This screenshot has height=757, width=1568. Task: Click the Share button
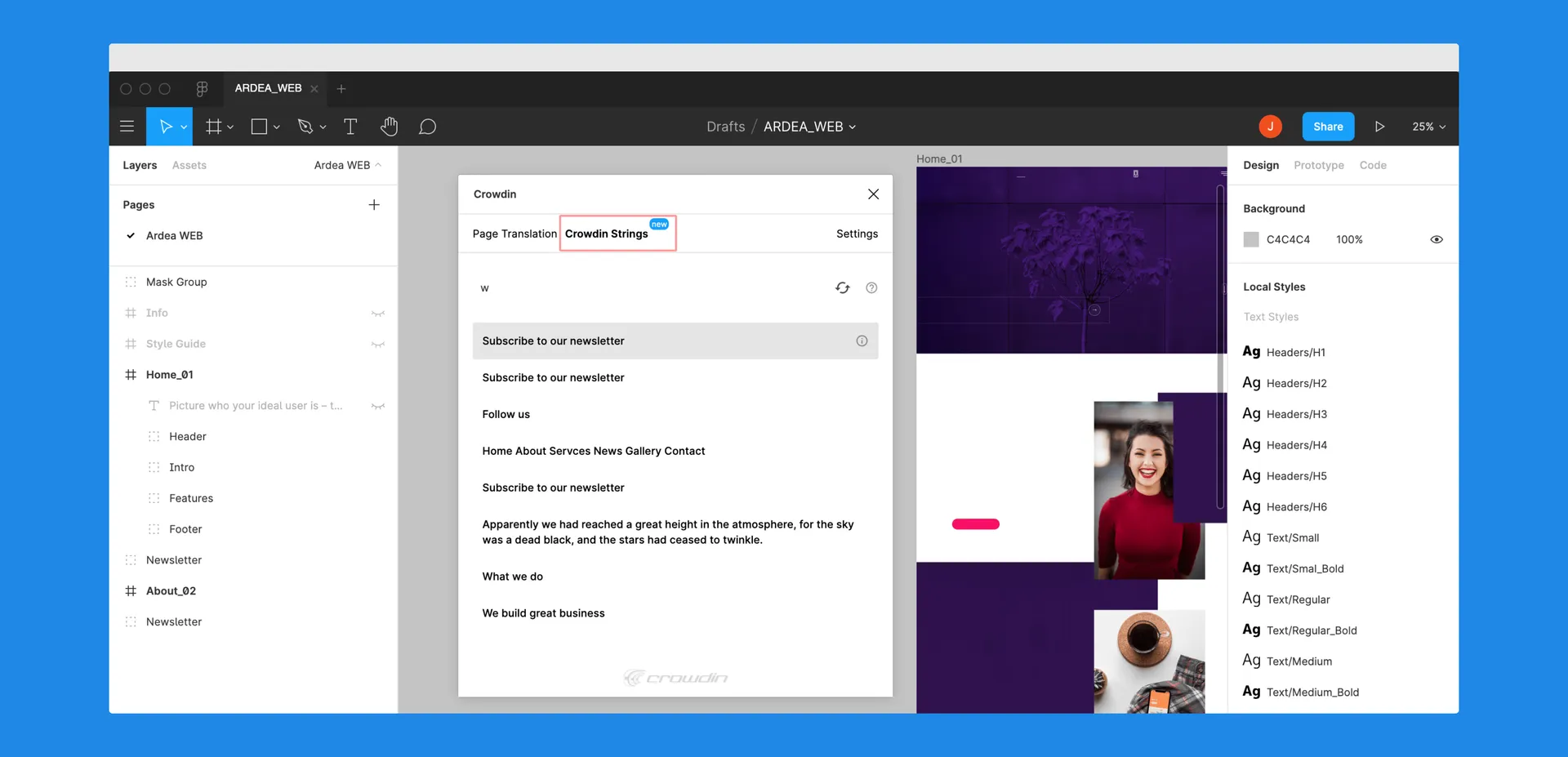(x=1327, y=127)
